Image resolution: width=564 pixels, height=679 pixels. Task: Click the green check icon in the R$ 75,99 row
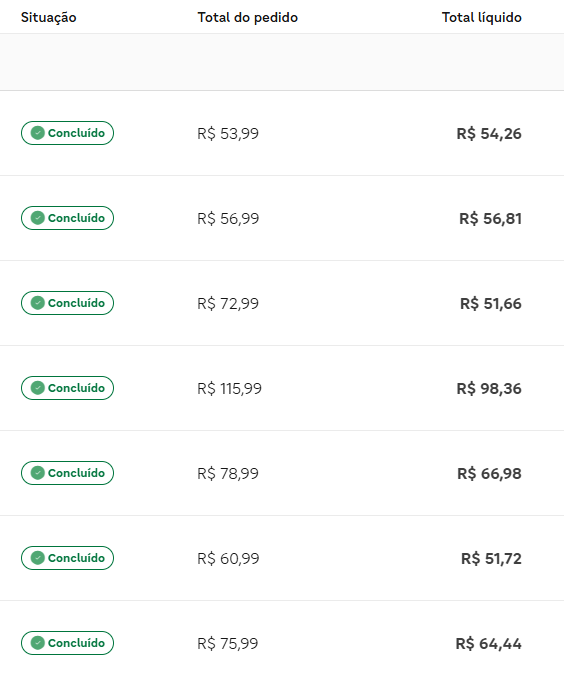[x=38, y=643]
